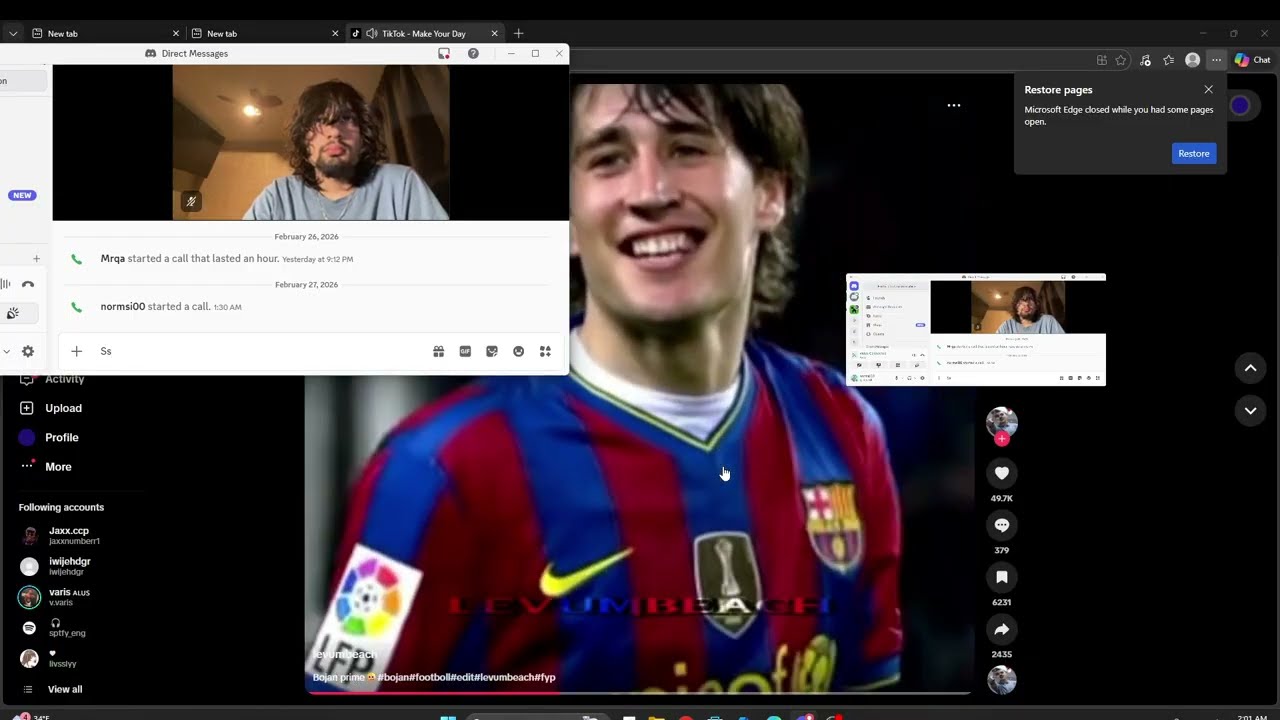Go to the next TikTok video
1280x720 pixels.
tap(1250, 410)
